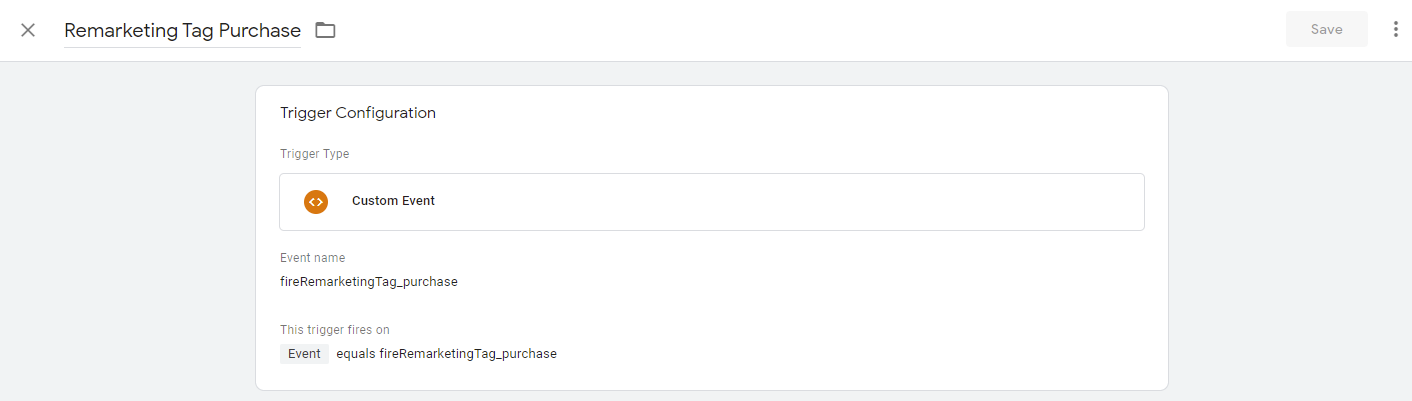1412x401 pixels.
Task: Click the Trigger Configuration heading
Action: [x=358, y=113]
